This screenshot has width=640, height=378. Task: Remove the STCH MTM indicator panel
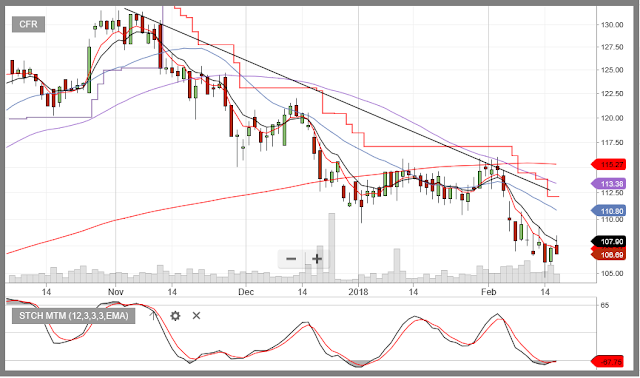click(196, 316)
